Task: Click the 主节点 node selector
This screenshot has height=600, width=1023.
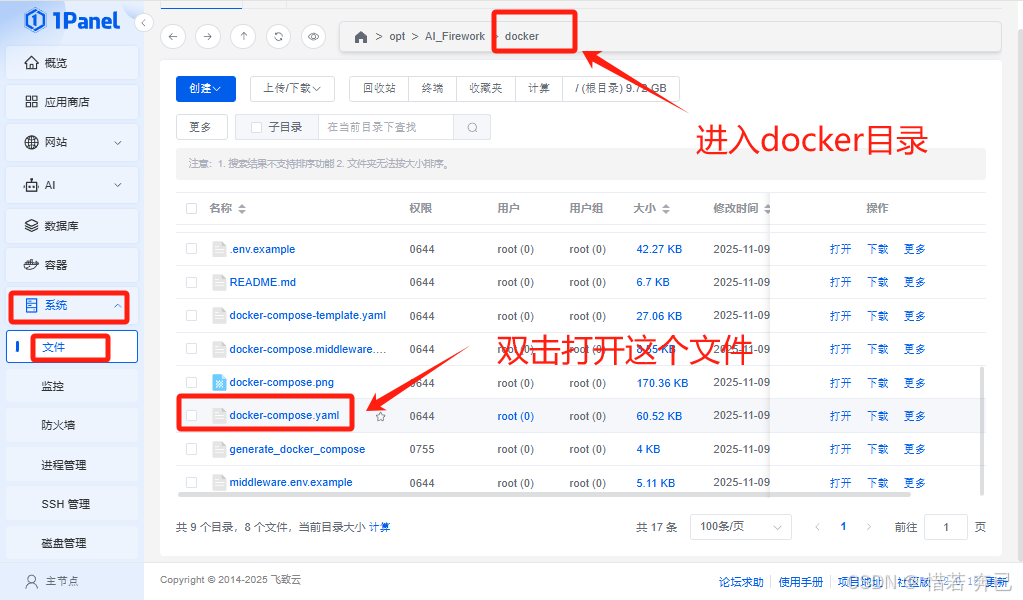Action: pos(52,581)
